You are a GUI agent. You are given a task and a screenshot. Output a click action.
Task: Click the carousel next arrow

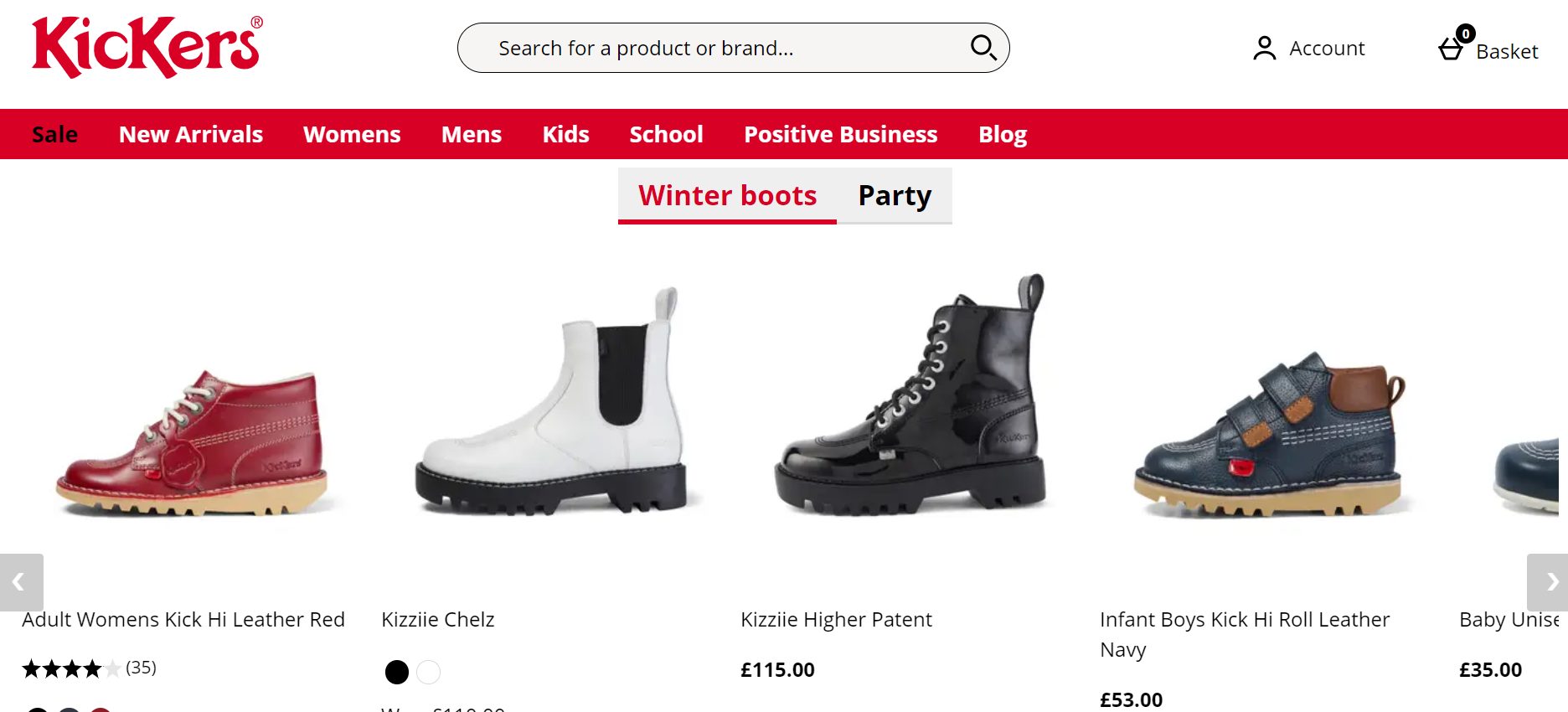point(1549,582)
